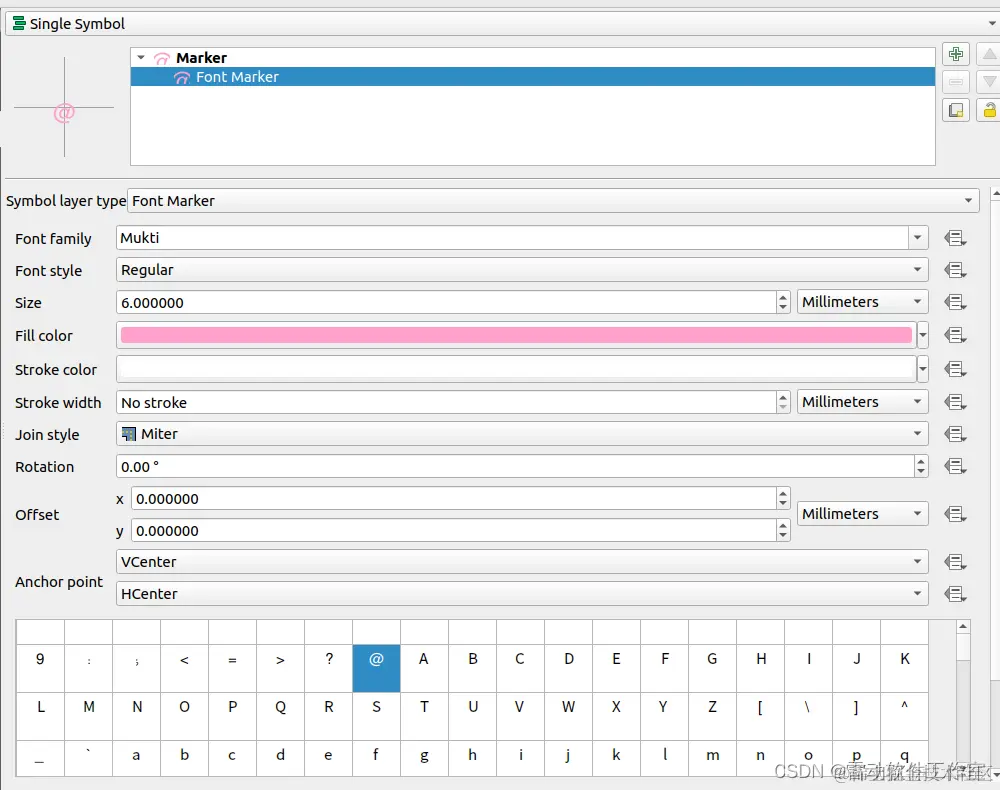Click character grid scrollbar up arrow
The height and width of the screenshot is (790, 1000).
(x=963, y=627)
